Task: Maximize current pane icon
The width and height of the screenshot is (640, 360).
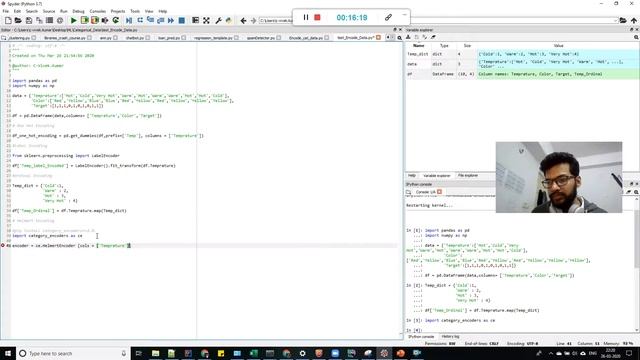Action: (196, 20)
